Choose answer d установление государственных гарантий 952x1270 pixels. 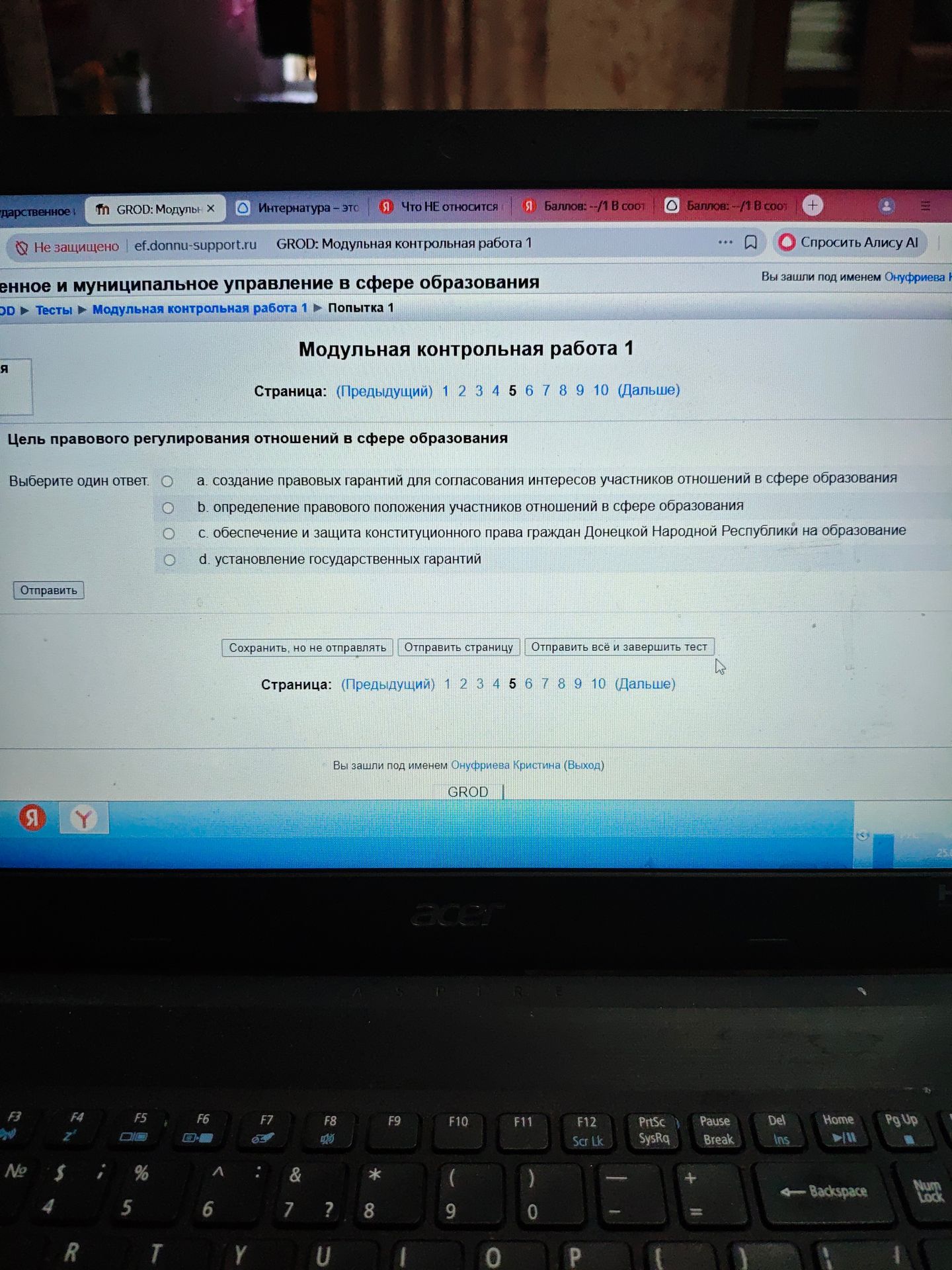170,560
